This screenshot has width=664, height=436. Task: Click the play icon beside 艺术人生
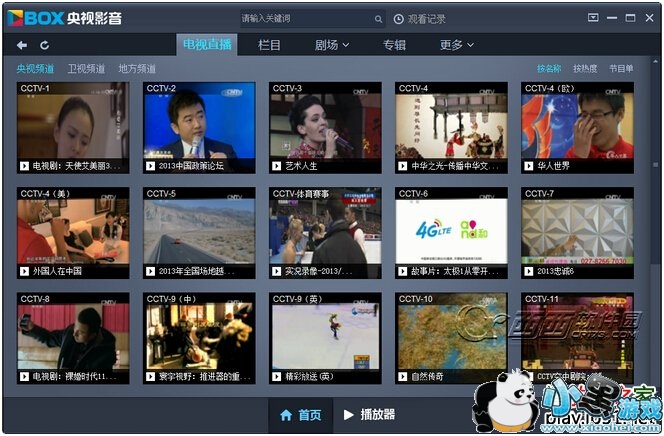point(277,166)
